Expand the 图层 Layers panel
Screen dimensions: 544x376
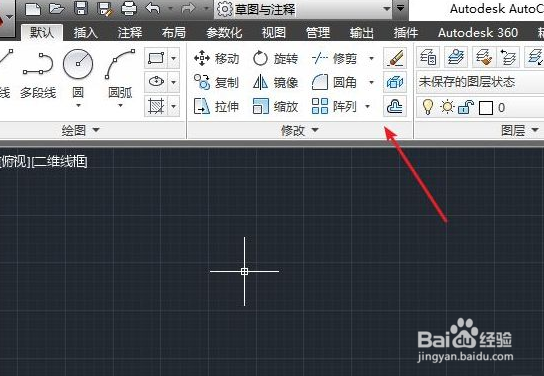(x=519, y=130)
